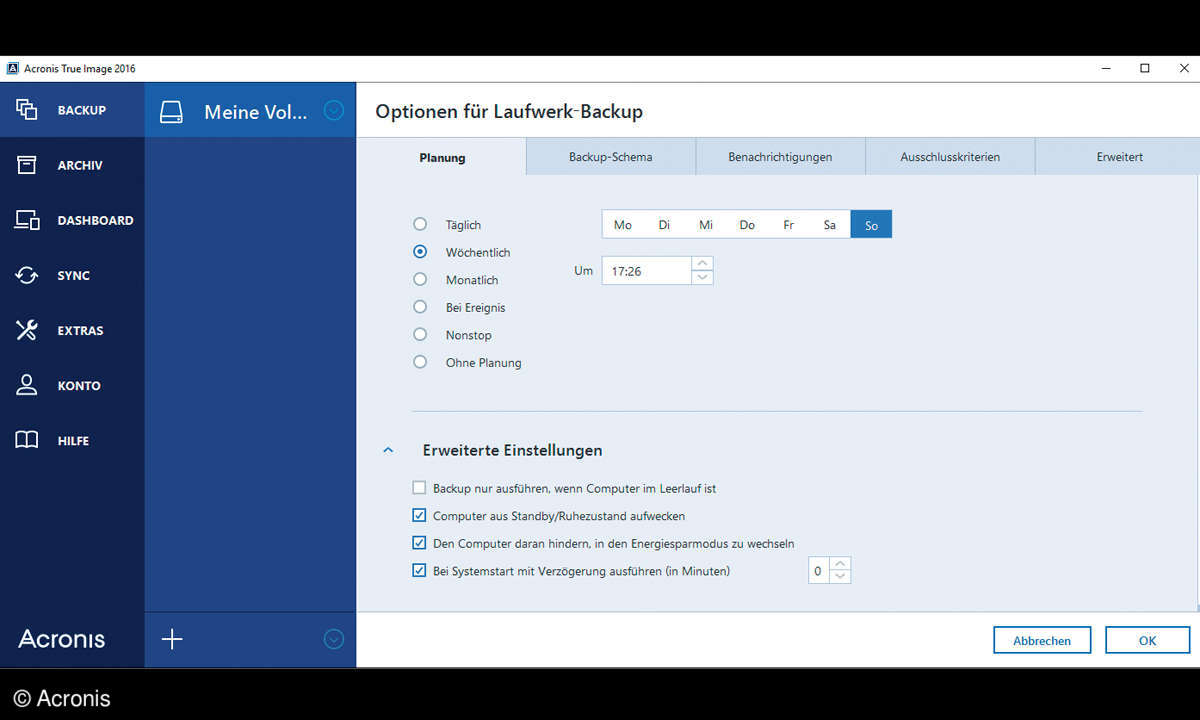Open the Archiv section icon
1200x720 pixels.
pyautogui.click(x=27, y=165)
